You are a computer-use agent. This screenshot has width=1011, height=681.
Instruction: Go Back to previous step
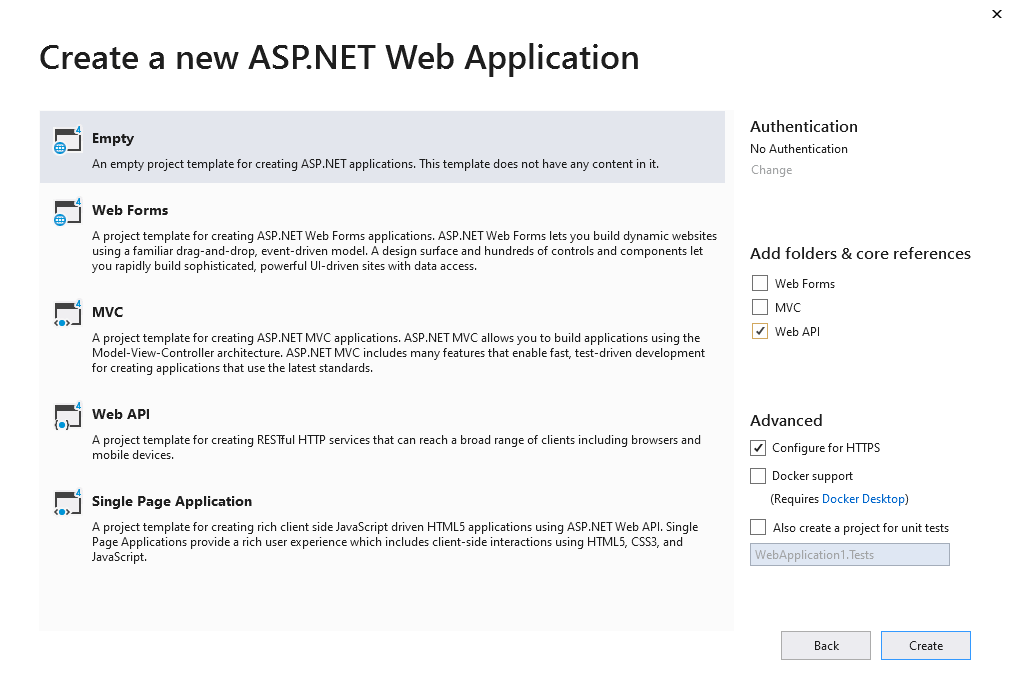[x=826, y=646]
